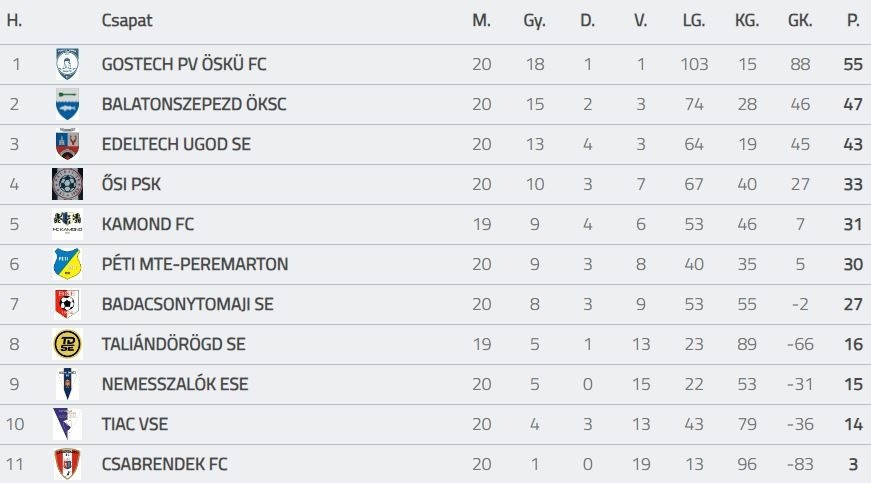Click the Balatonszepezd ÖKSC team logo
The height and width of the screenshot is (483, 871).
coord(67,105)
